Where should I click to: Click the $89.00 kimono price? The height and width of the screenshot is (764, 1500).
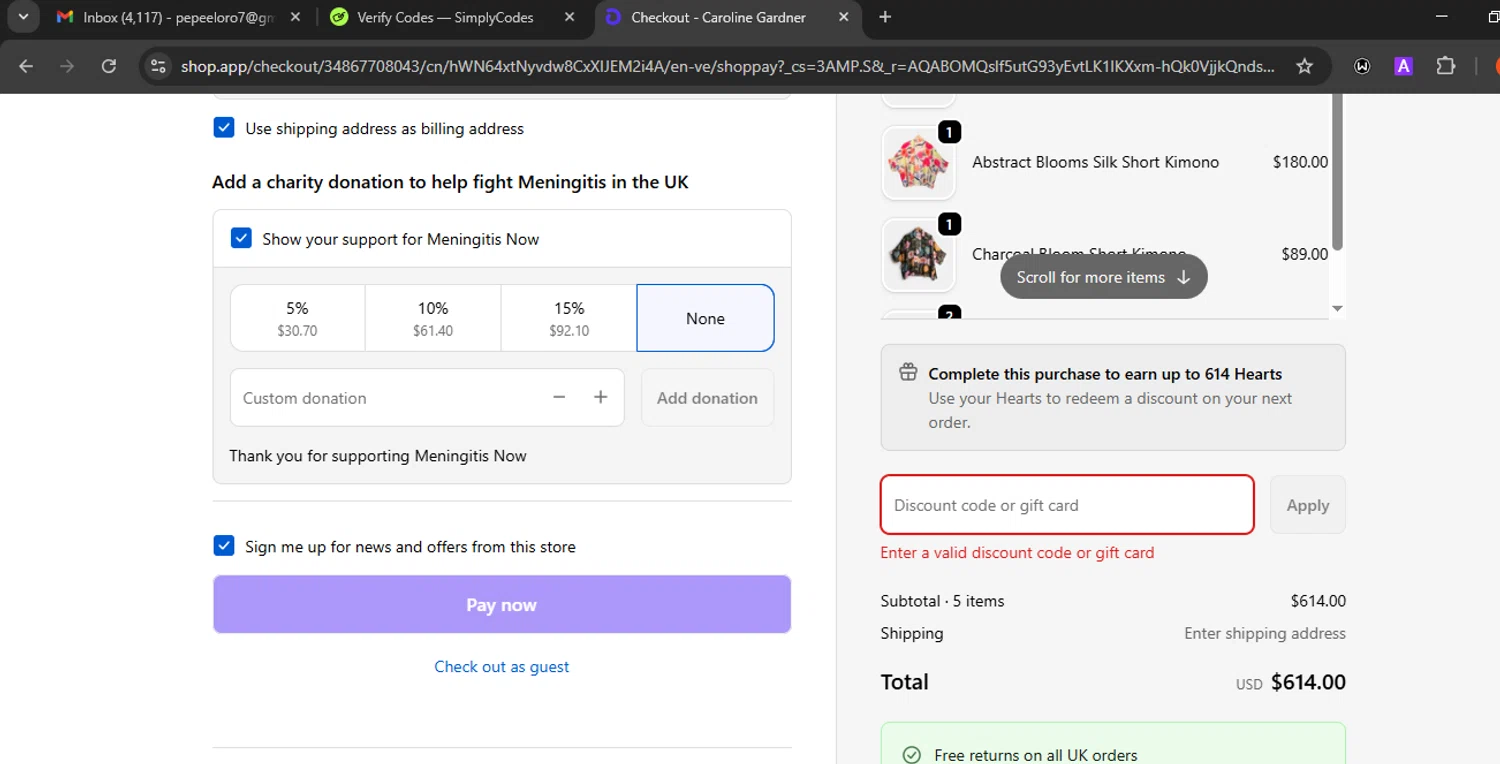click(x=1304, y=254)
